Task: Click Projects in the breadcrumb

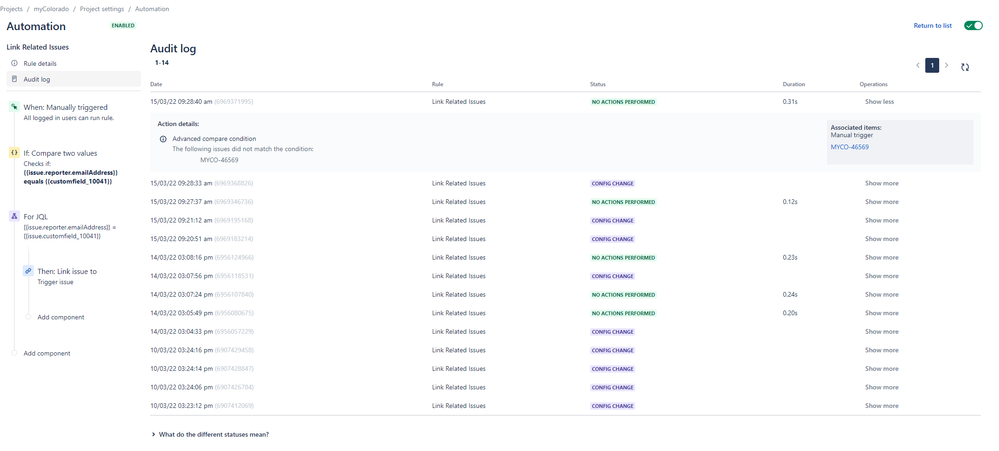Action: [11, 9]
